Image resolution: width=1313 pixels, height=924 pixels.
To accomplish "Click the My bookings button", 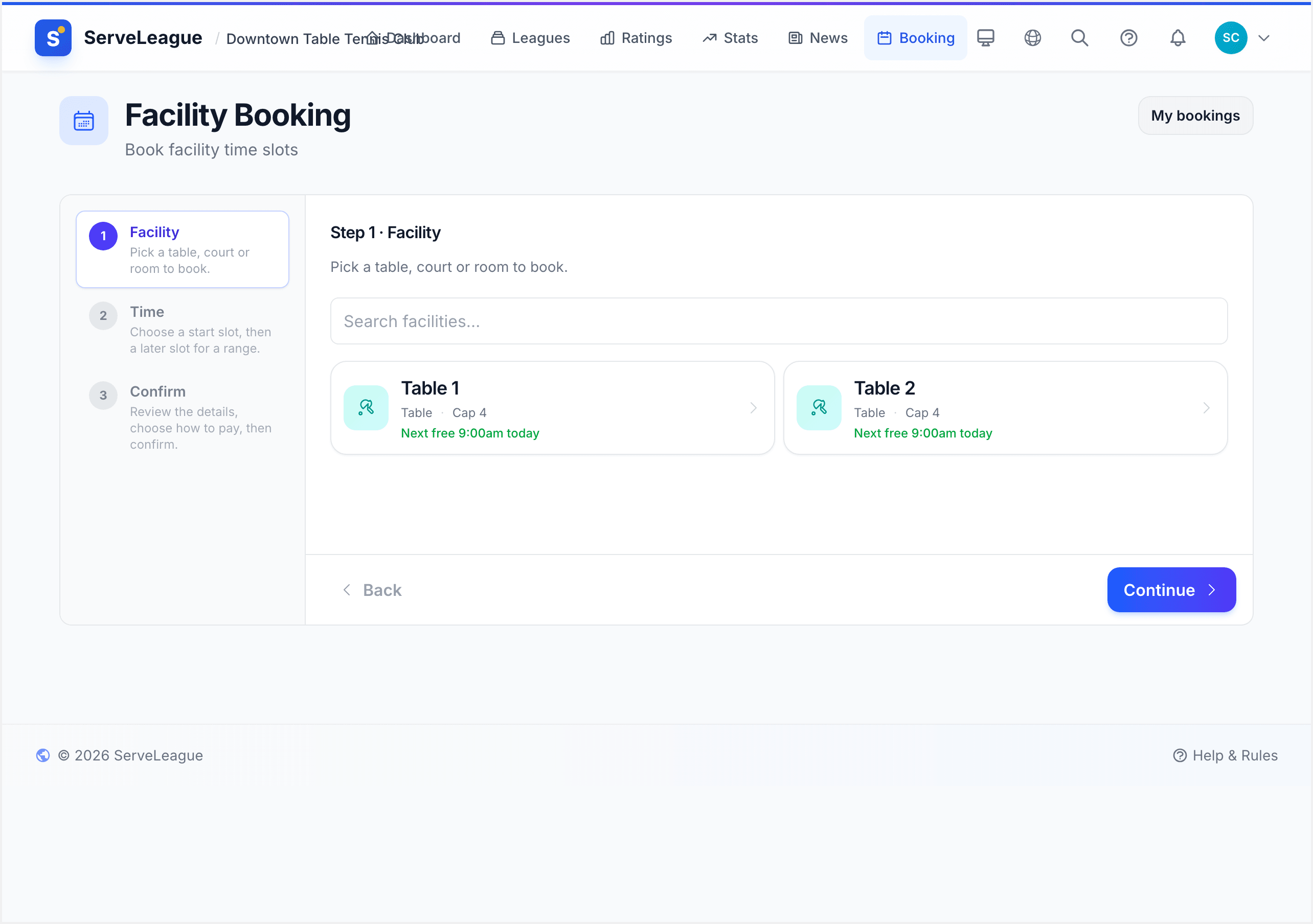I will pos(1195,115).
